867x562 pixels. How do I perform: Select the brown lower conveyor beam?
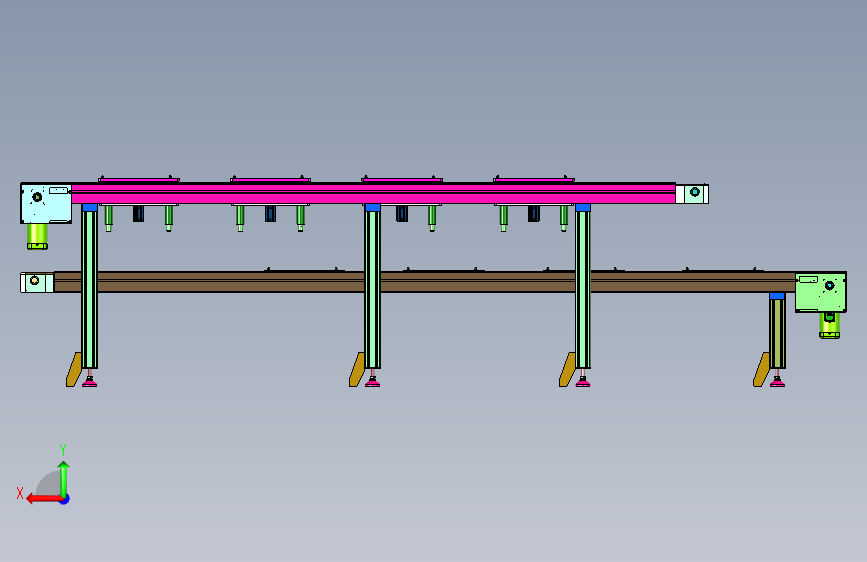click(x=425, y=282)
